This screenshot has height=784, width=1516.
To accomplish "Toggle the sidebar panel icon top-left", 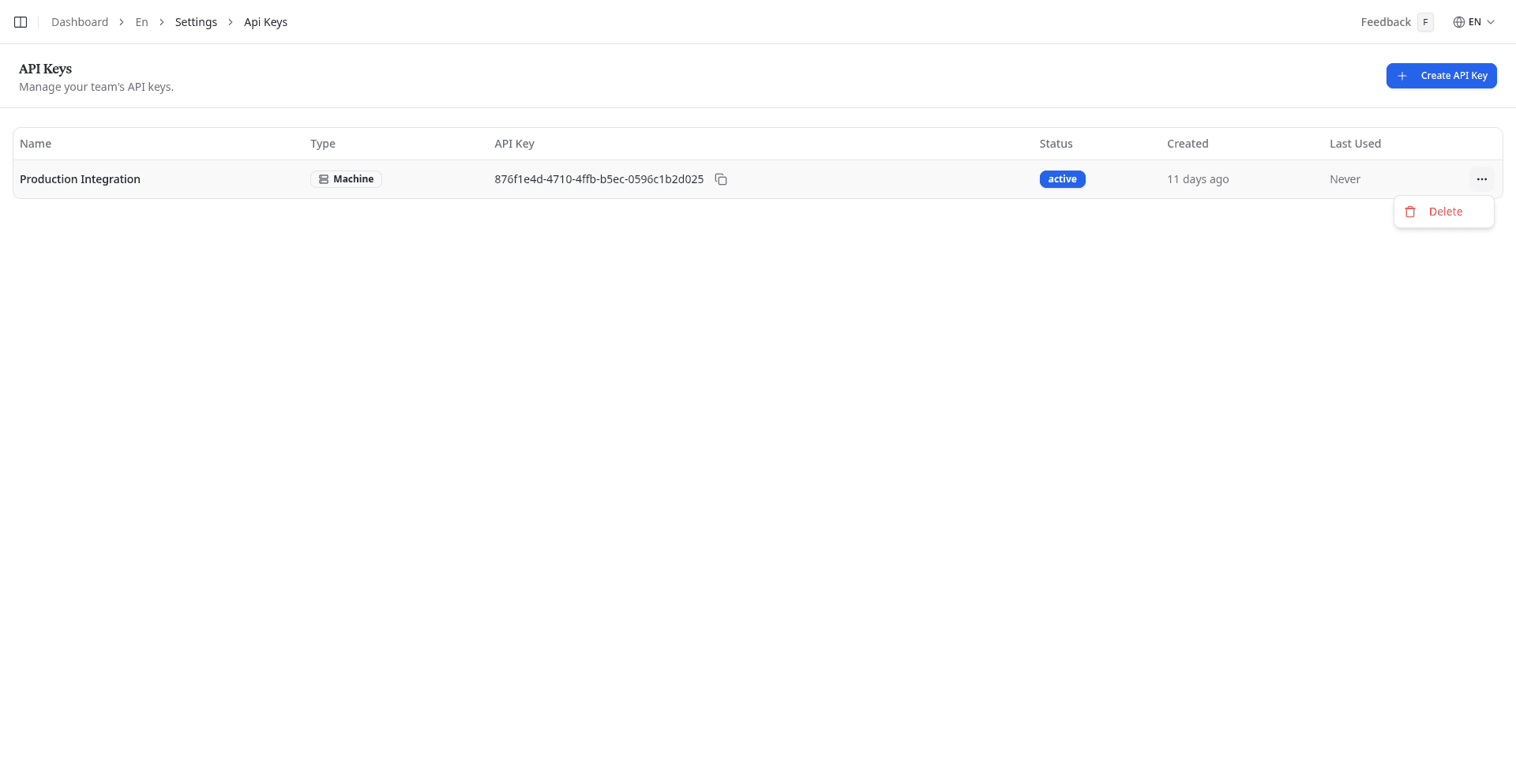I will 20,22.
